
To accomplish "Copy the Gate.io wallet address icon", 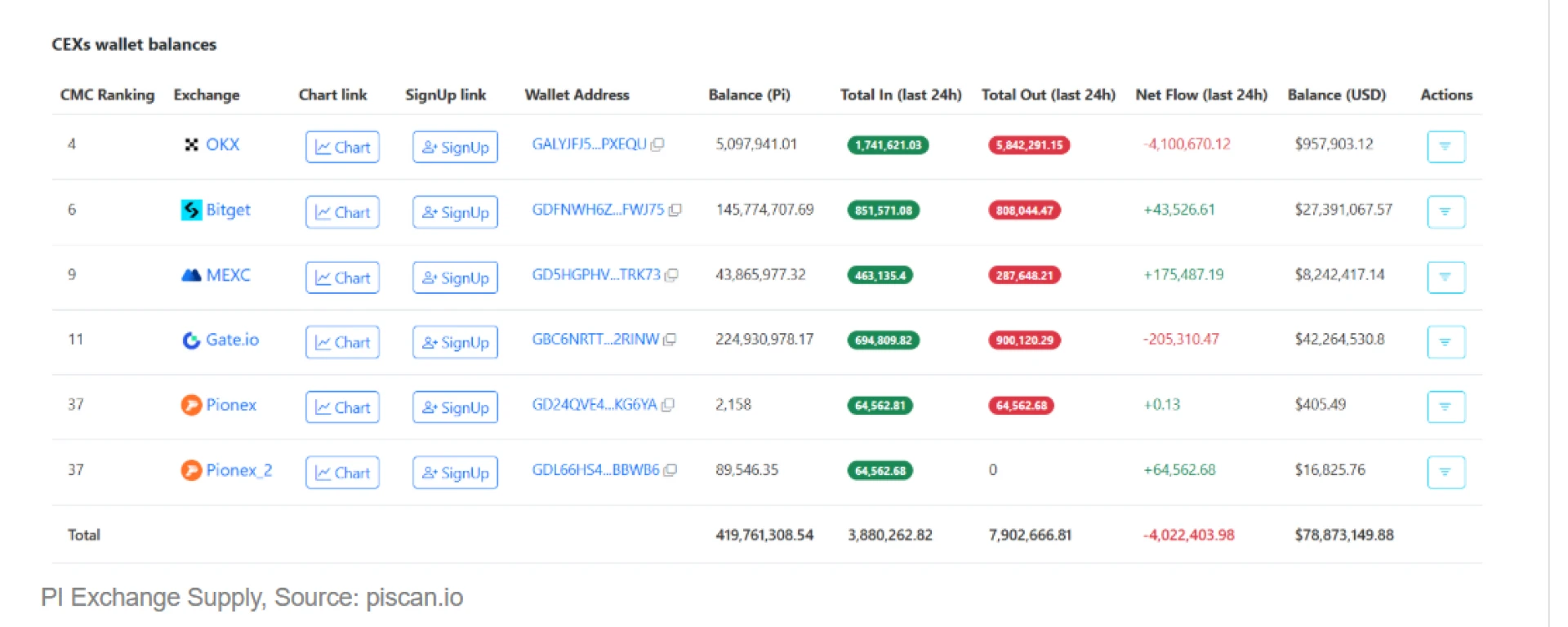I will 670,340.
